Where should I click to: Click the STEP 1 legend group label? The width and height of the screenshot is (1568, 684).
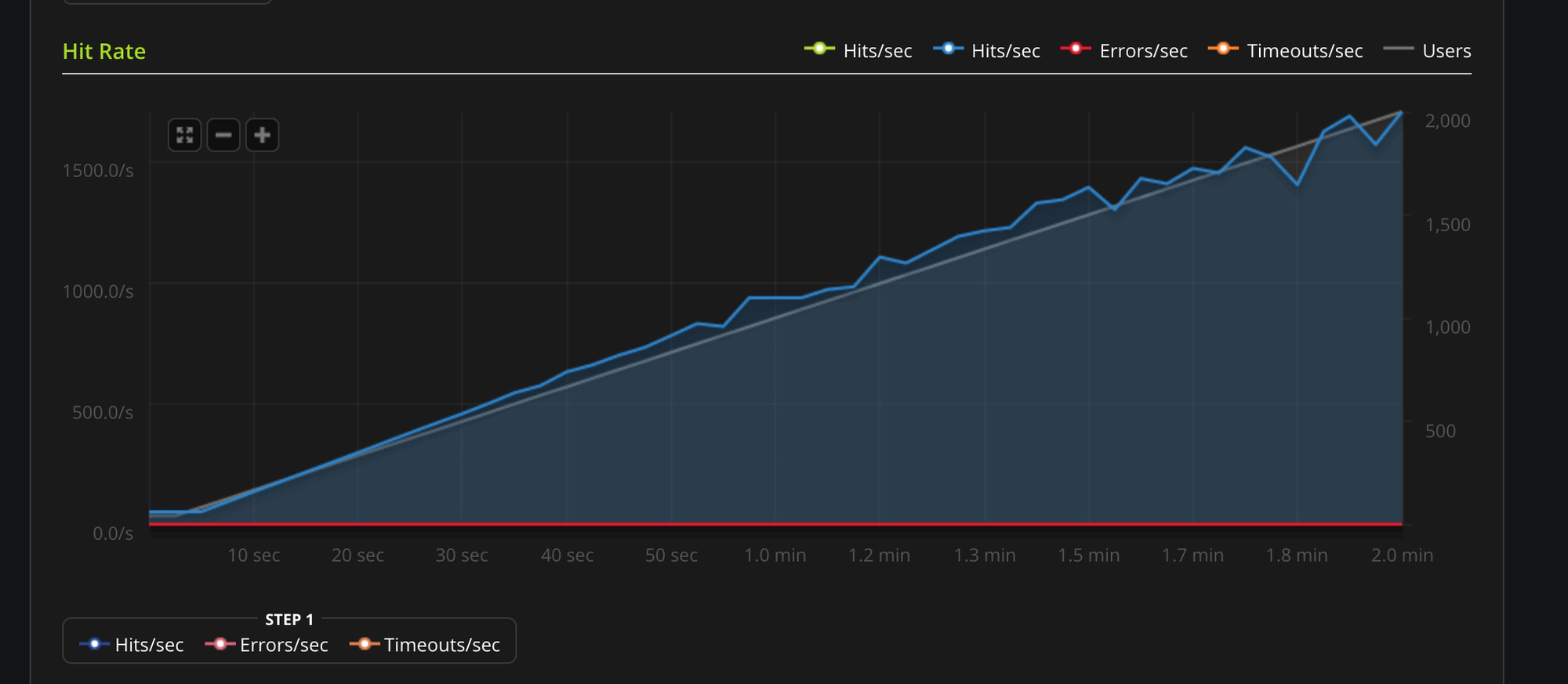289,620
